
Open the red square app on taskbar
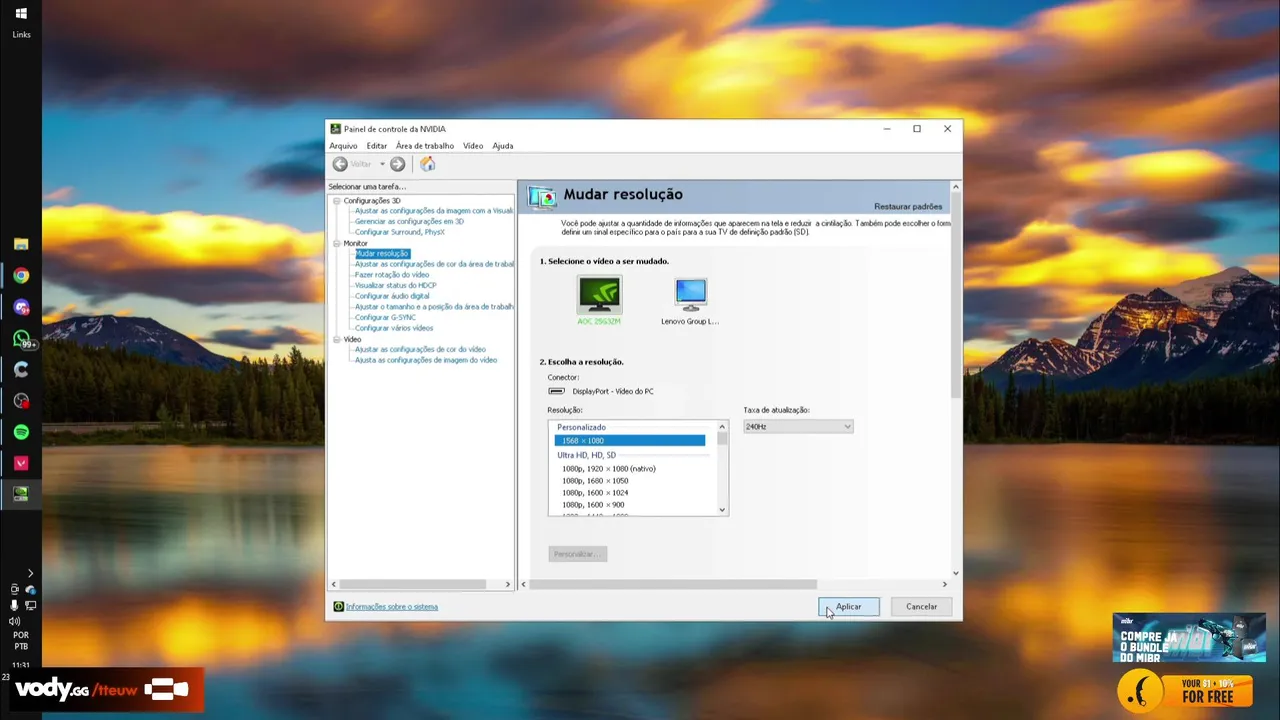tap(21, 463)
